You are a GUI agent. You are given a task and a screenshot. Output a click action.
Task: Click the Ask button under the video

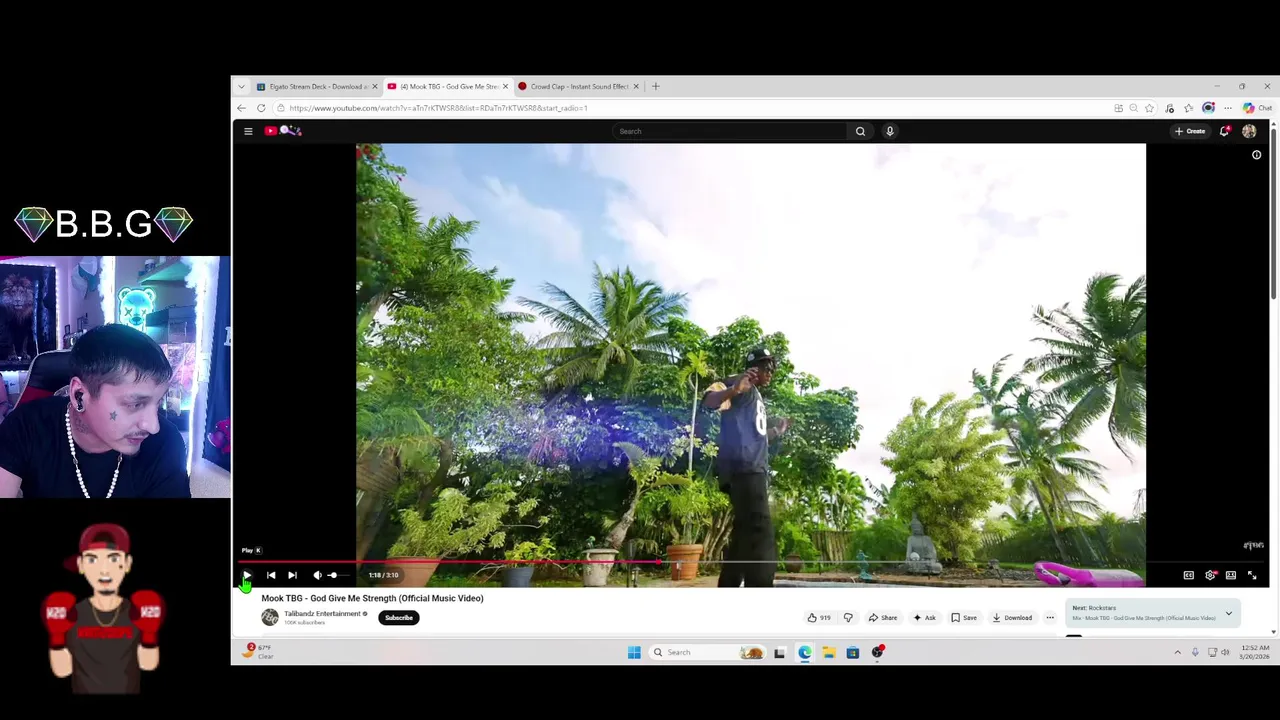coord(924,618)
